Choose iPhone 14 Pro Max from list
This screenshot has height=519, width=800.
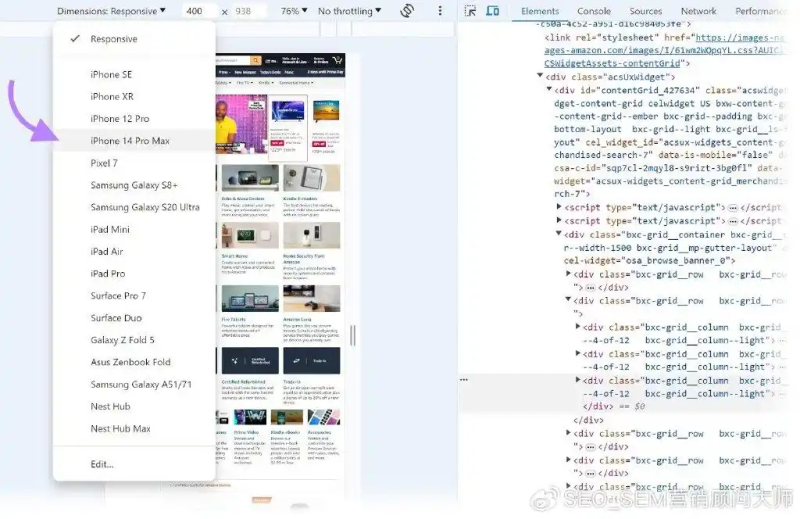point(130,141)
